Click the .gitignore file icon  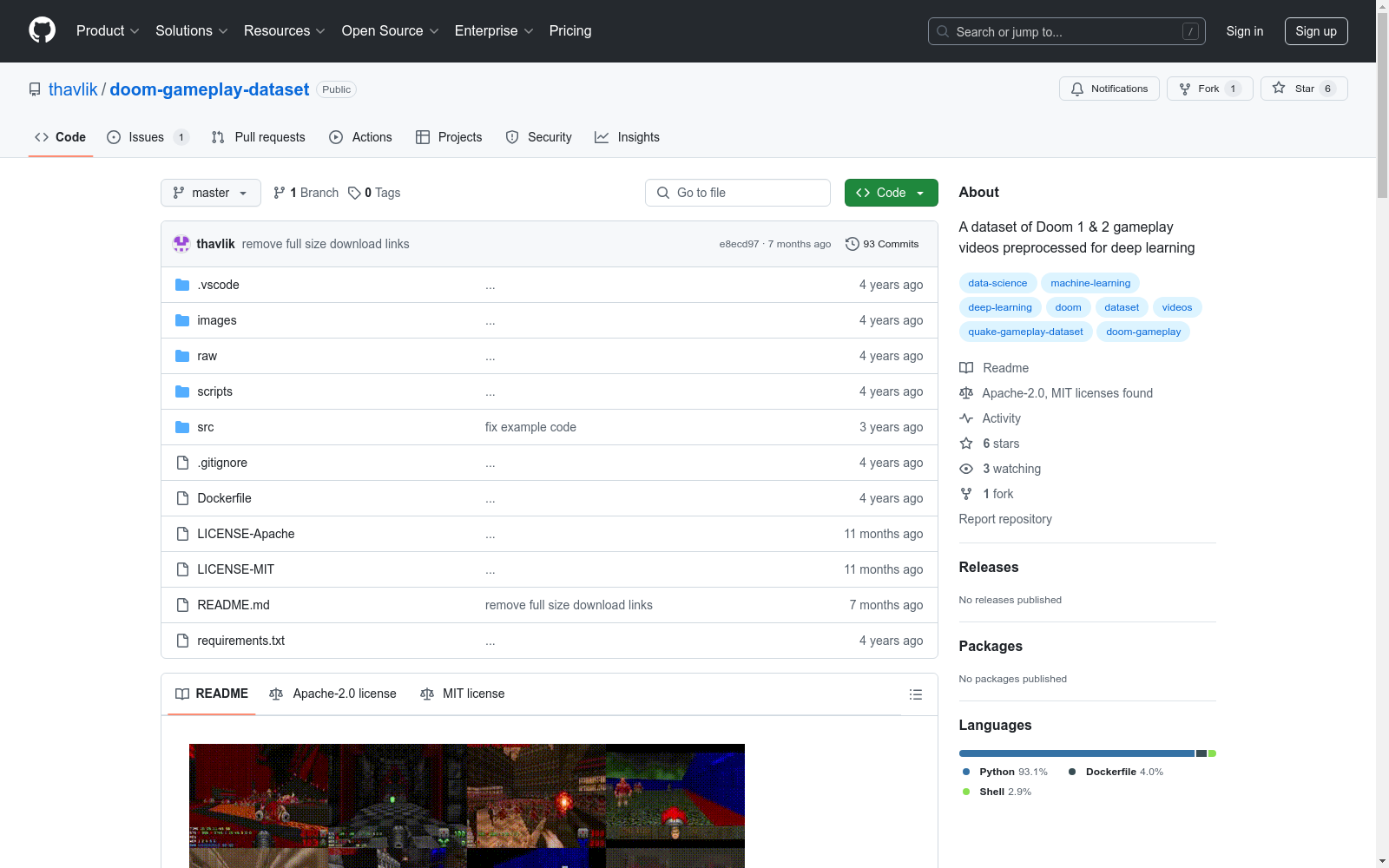pos(182,463)
